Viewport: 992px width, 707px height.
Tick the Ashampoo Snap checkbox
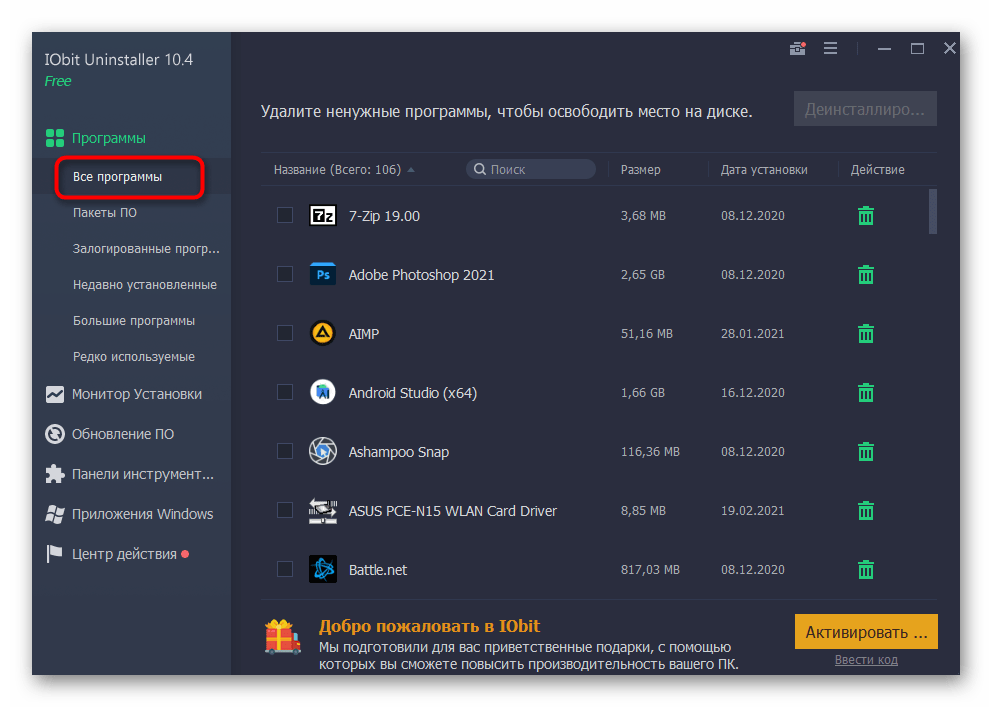(285, 451)
